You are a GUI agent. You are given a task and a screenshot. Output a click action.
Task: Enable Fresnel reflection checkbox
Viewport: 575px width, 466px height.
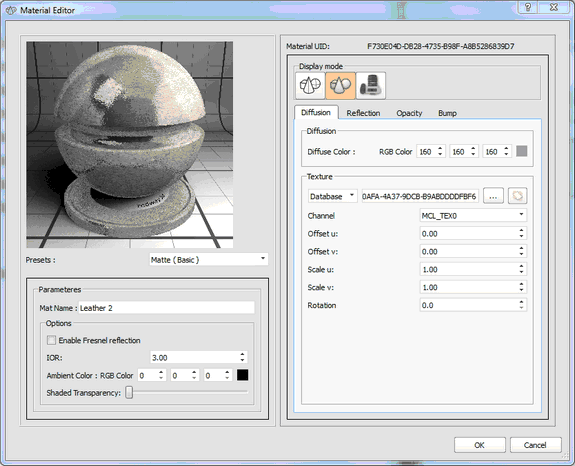tap(51, 340)
